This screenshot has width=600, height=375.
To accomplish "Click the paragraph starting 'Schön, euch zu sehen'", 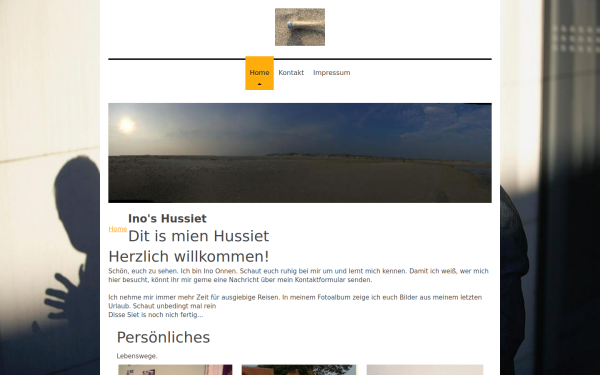I will [x=298, y=276].
